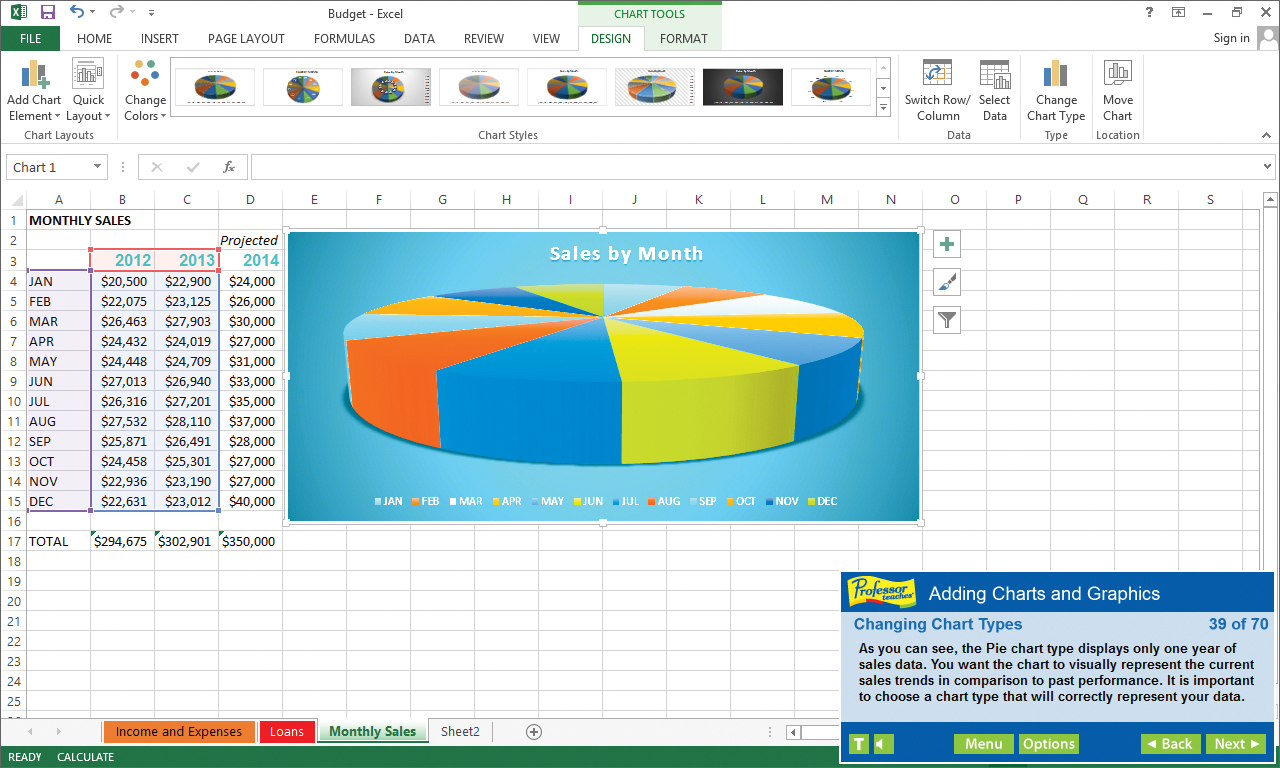Select the dark-background pie chart style thumbnail

pos(742,87)
